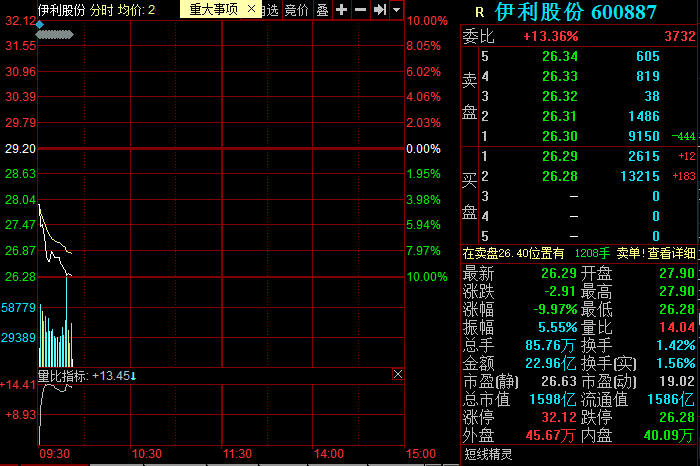Click the 58779 volume axis label

[x=18, y=308]
